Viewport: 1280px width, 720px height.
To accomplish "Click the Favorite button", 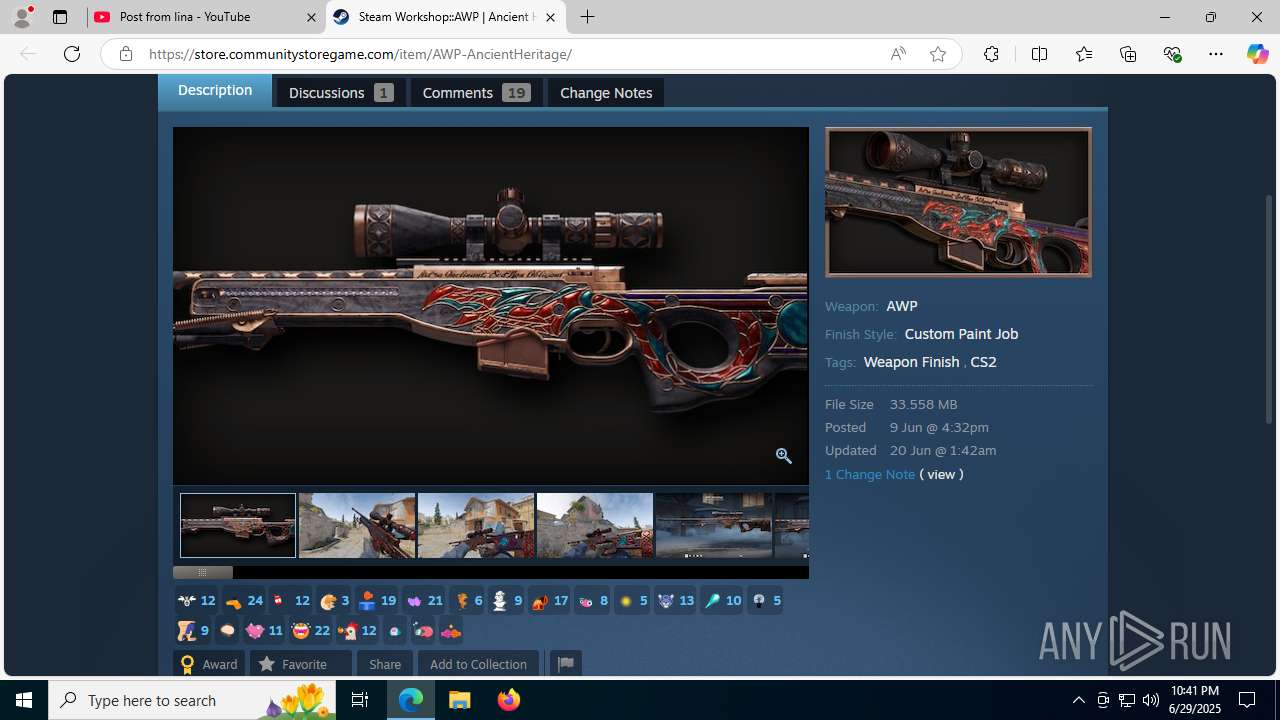I will 301,664.
